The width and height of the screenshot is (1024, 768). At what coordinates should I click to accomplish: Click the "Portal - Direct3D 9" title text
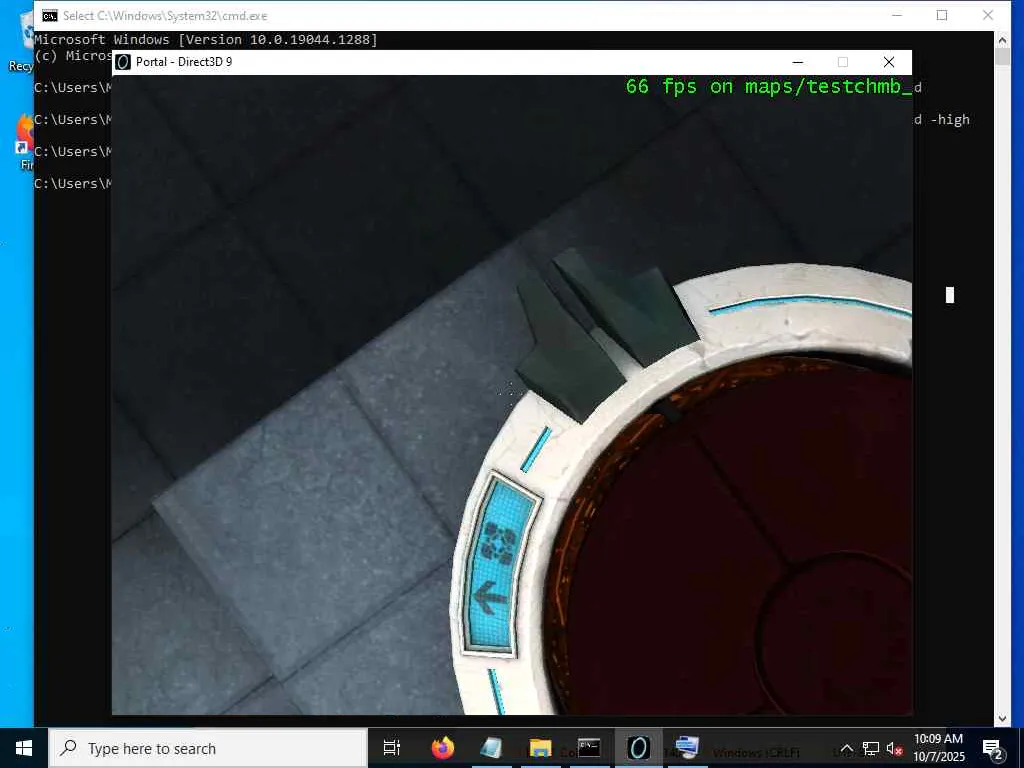coord(184,62)
